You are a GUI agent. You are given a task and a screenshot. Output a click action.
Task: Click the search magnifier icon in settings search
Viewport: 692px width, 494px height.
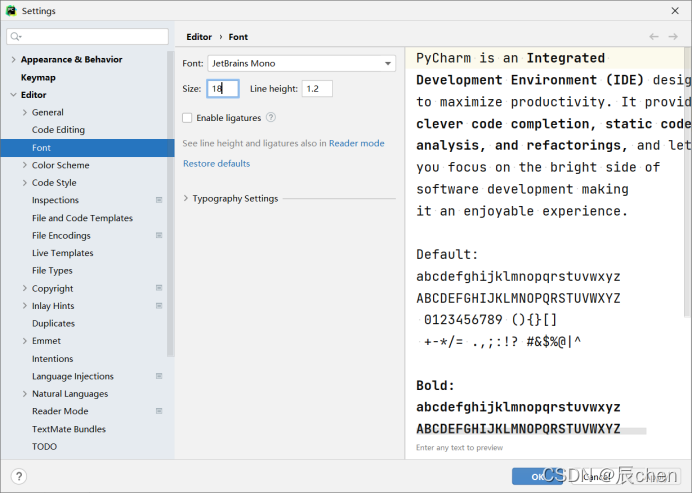coord(15,37)
